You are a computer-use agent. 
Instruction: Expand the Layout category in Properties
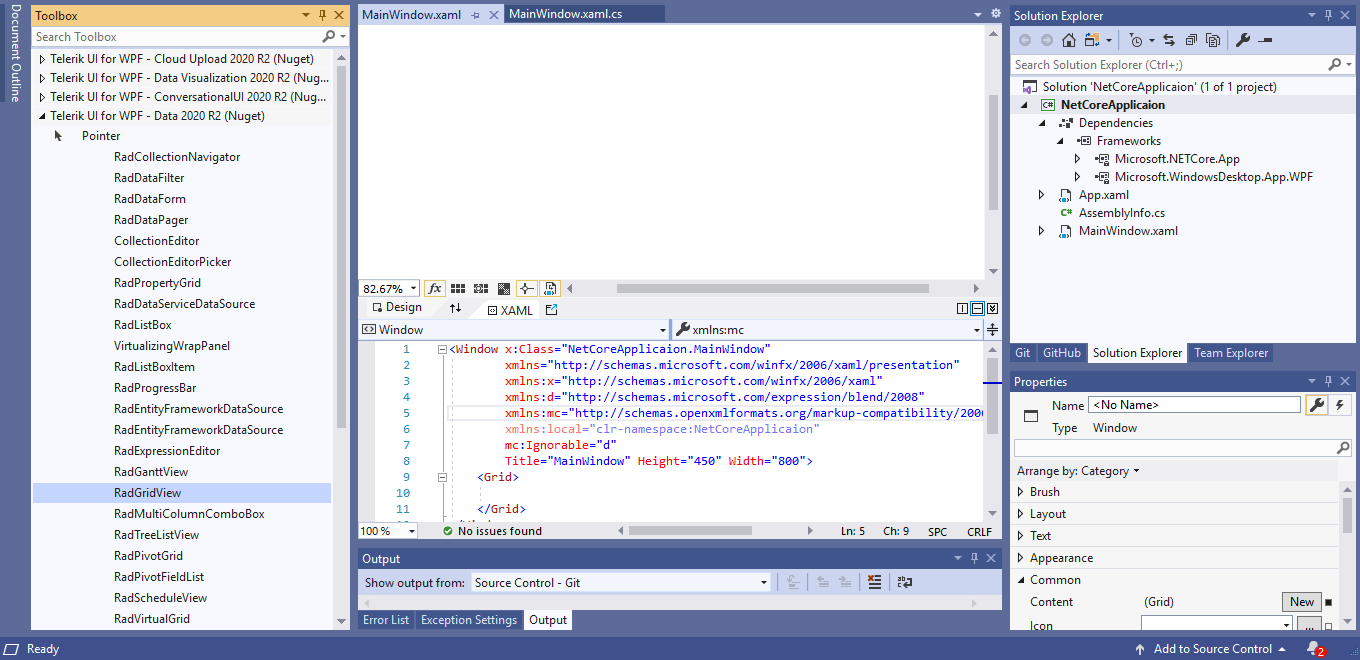point(1020,514)
